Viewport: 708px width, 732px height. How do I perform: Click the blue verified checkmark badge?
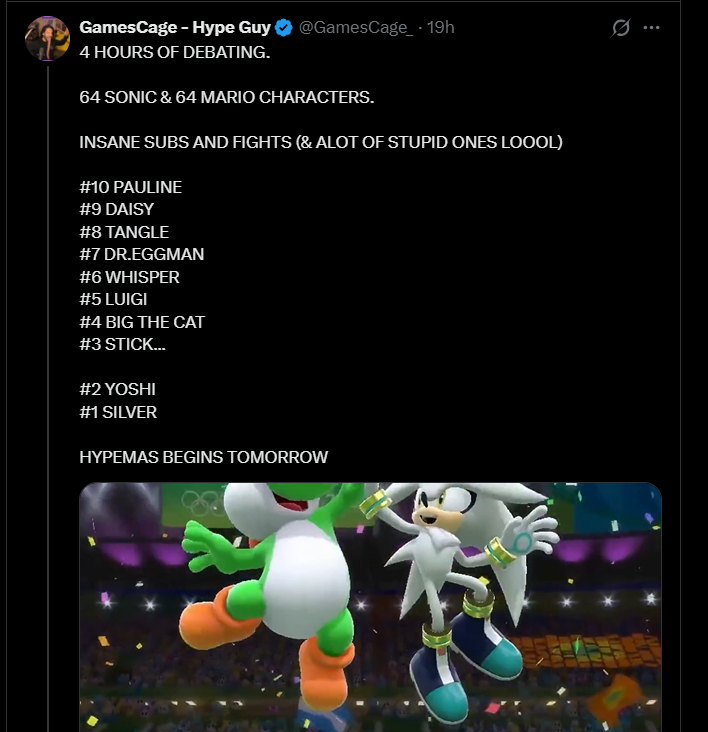tap(283, 28)
